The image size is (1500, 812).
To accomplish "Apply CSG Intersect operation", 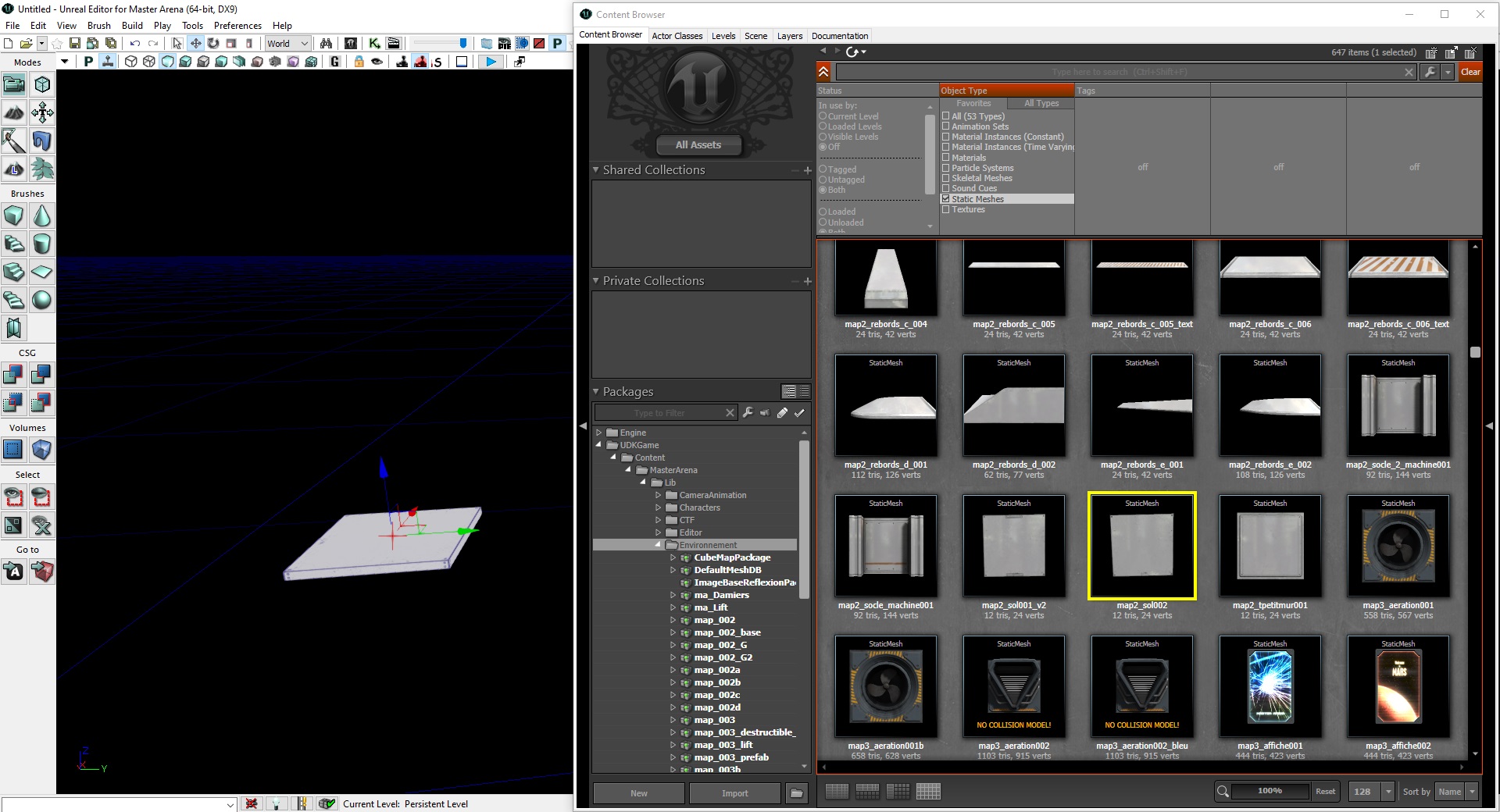I will coord(14,403).
